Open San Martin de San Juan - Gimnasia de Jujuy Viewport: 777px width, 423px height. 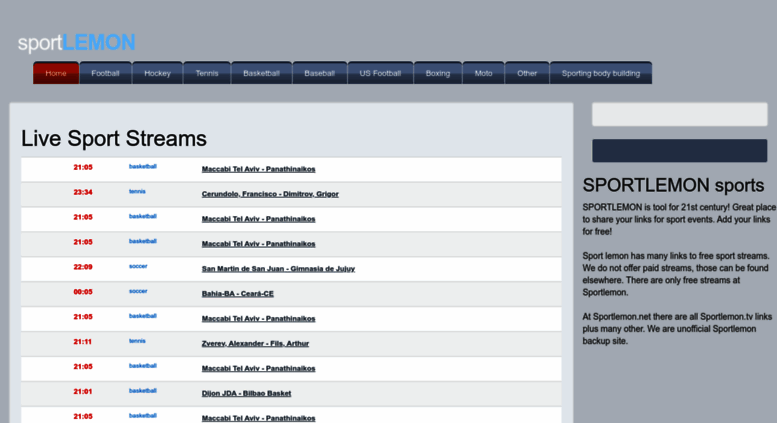tap(278, 268)
